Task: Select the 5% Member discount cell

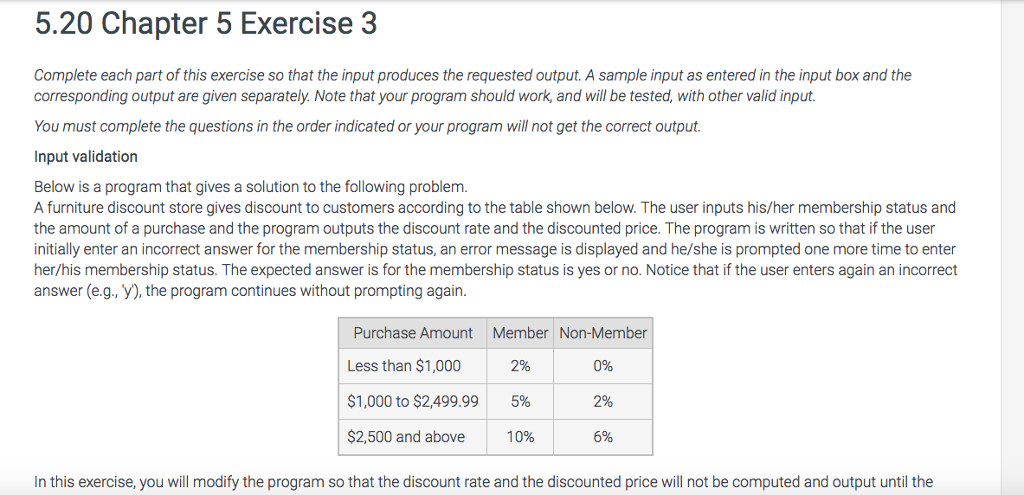Action: [520, 401]
